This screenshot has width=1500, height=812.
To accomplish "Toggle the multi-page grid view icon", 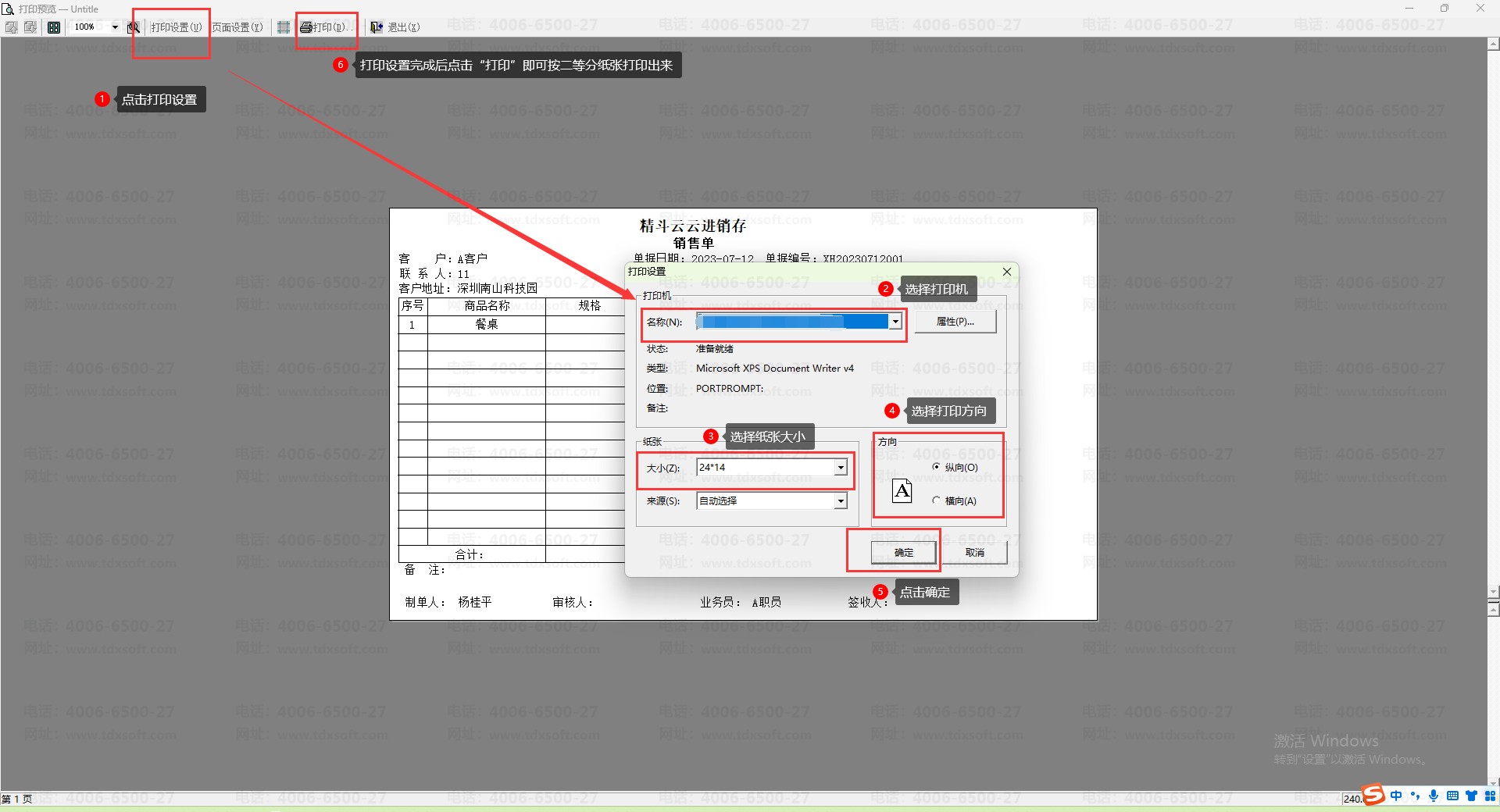I will click(53, 27).
